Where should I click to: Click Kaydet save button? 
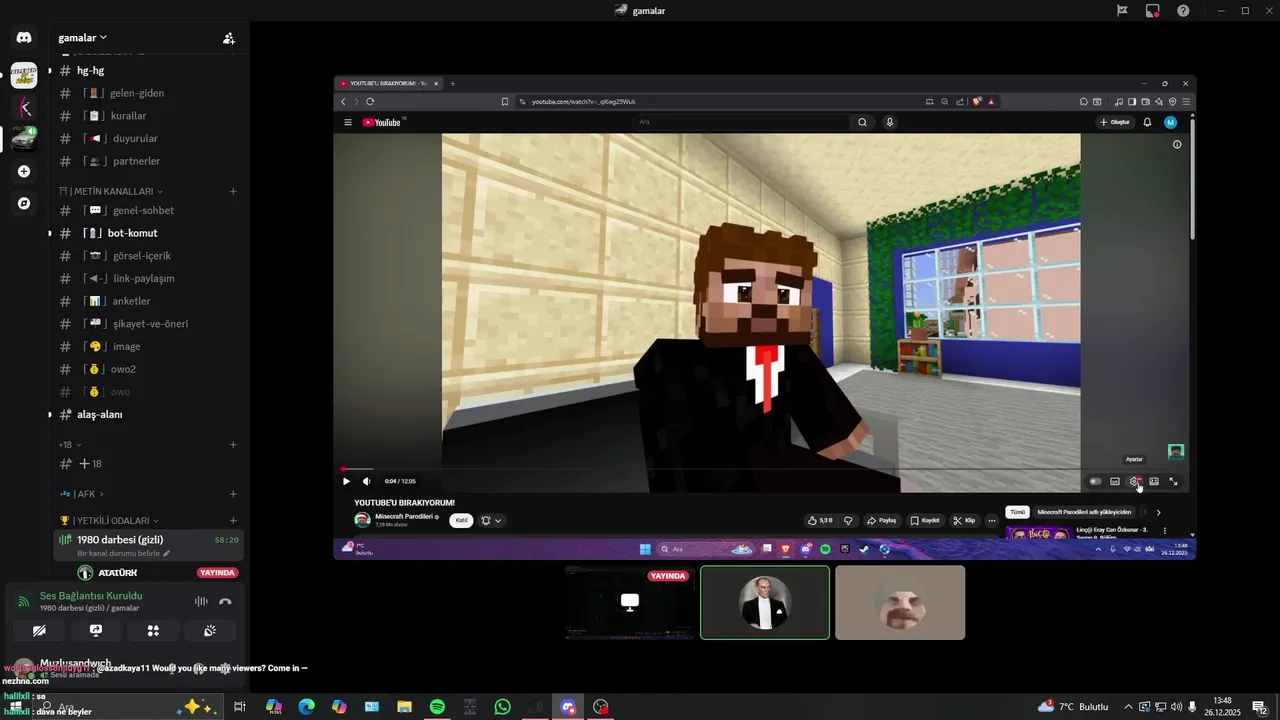coord(925,520)
